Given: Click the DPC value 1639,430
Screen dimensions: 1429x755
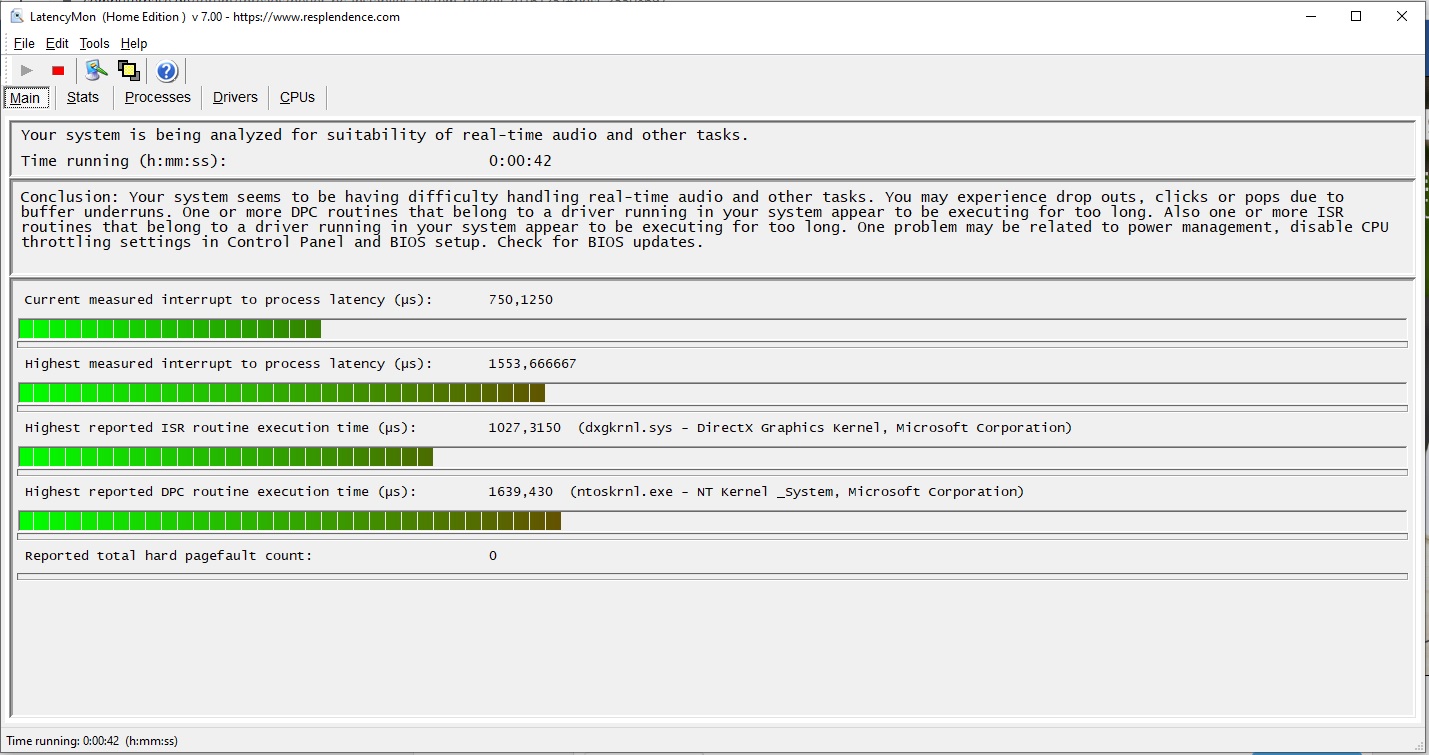Looking at the screenshot, I should tap(520, 492).
